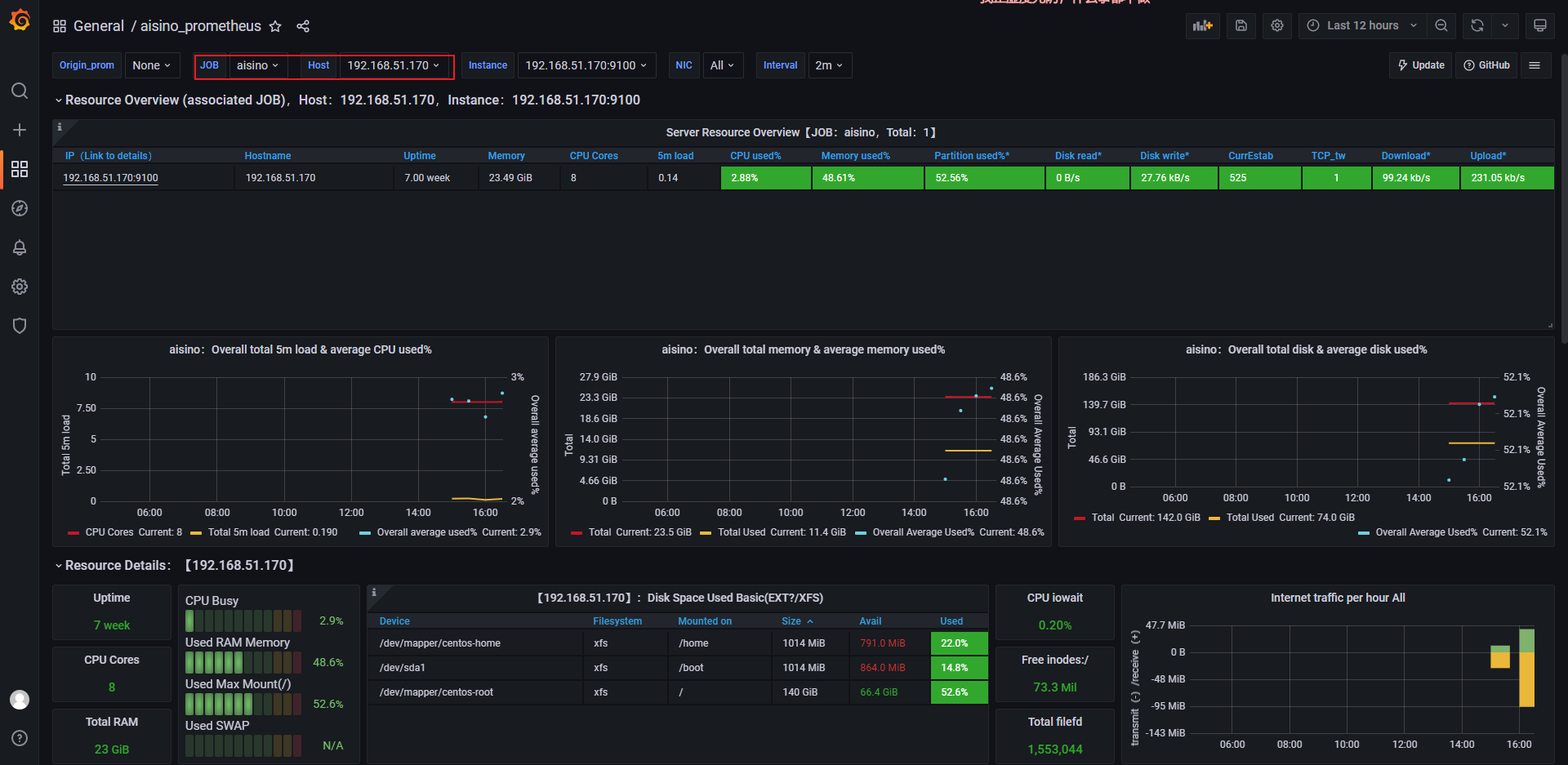Refresh the dashboard
Screen dimensions: 1568x765
tap(1477, 25)
